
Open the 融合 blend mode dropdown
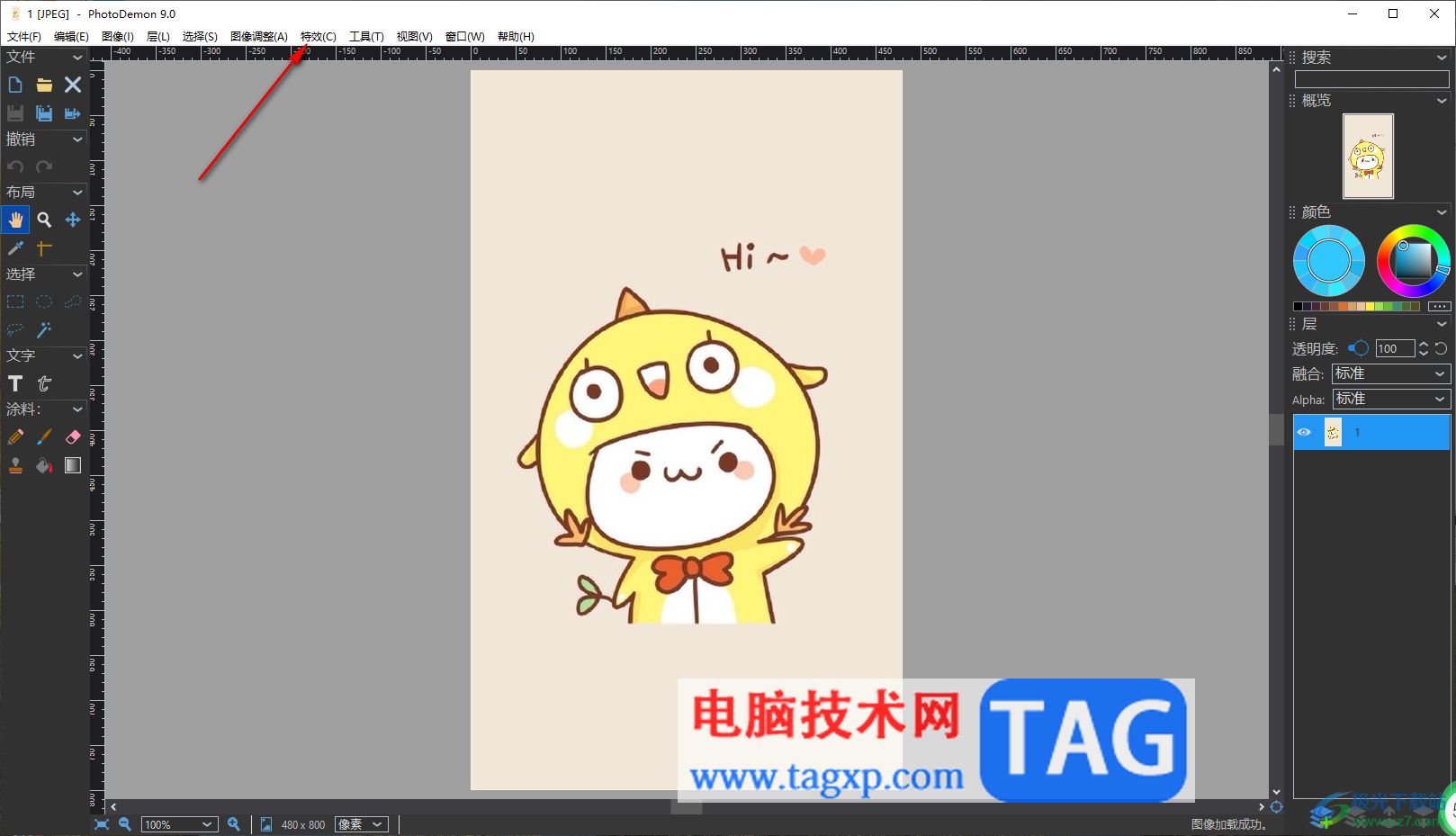click(1391, 373)
